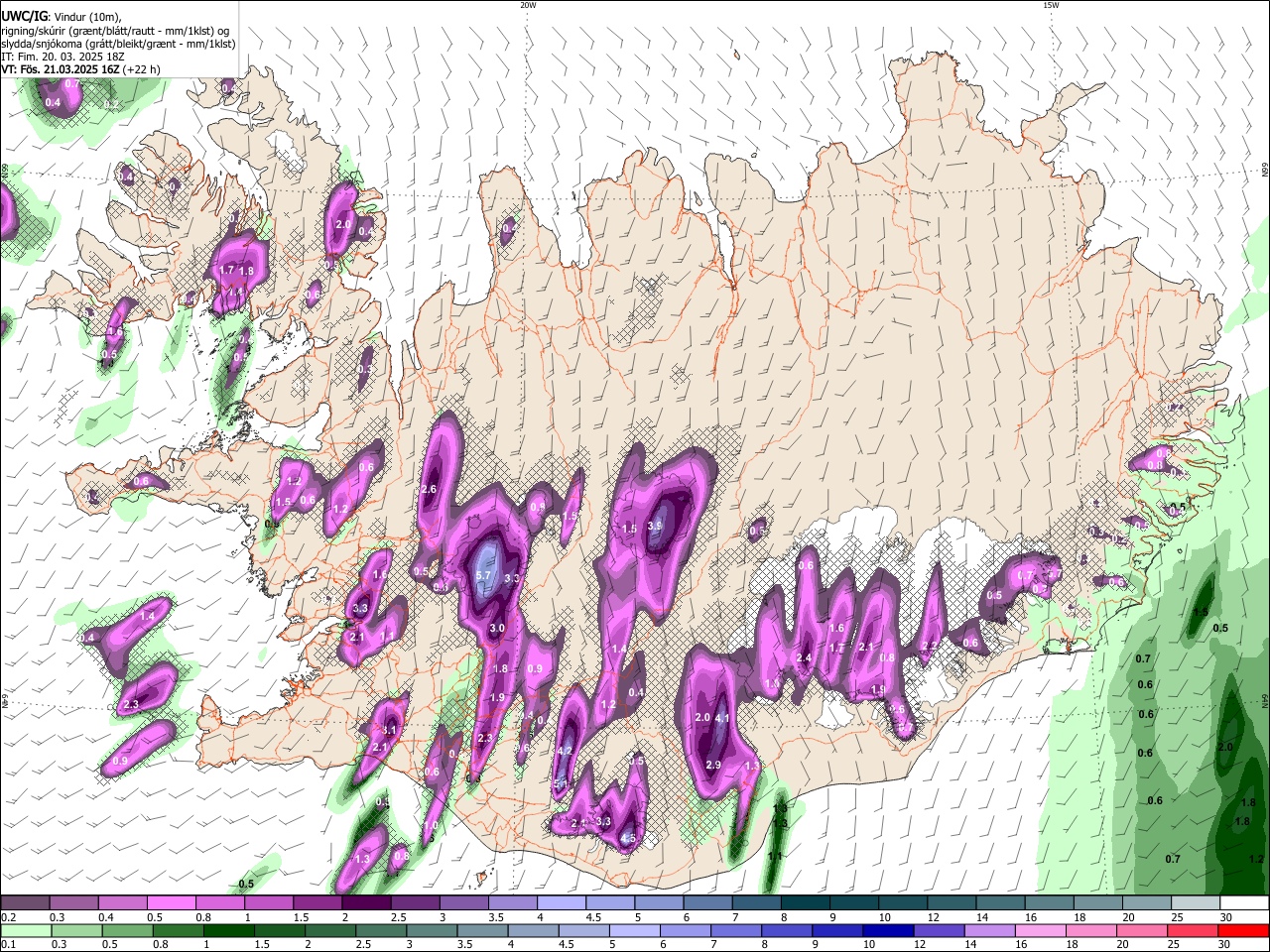Click the 'rigning/skúrir' legend description line
Viewport: 1270px width, 952px height.
pos(115,30)
